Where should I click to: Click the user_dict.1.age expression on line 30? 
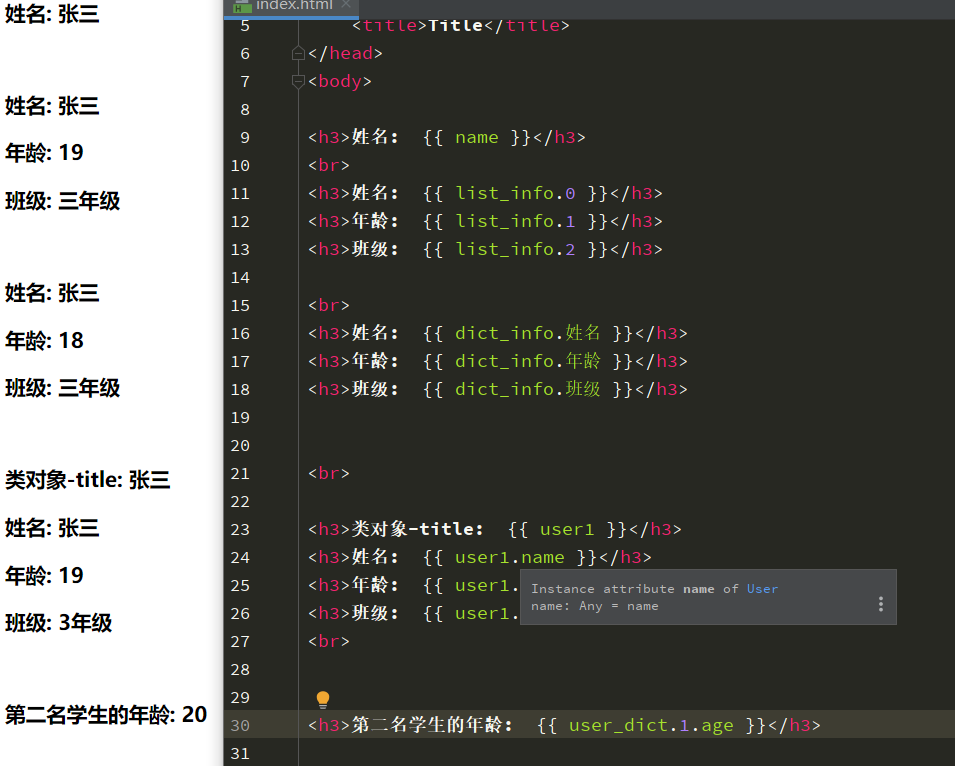pyautogui.click(x=654, y=725)
